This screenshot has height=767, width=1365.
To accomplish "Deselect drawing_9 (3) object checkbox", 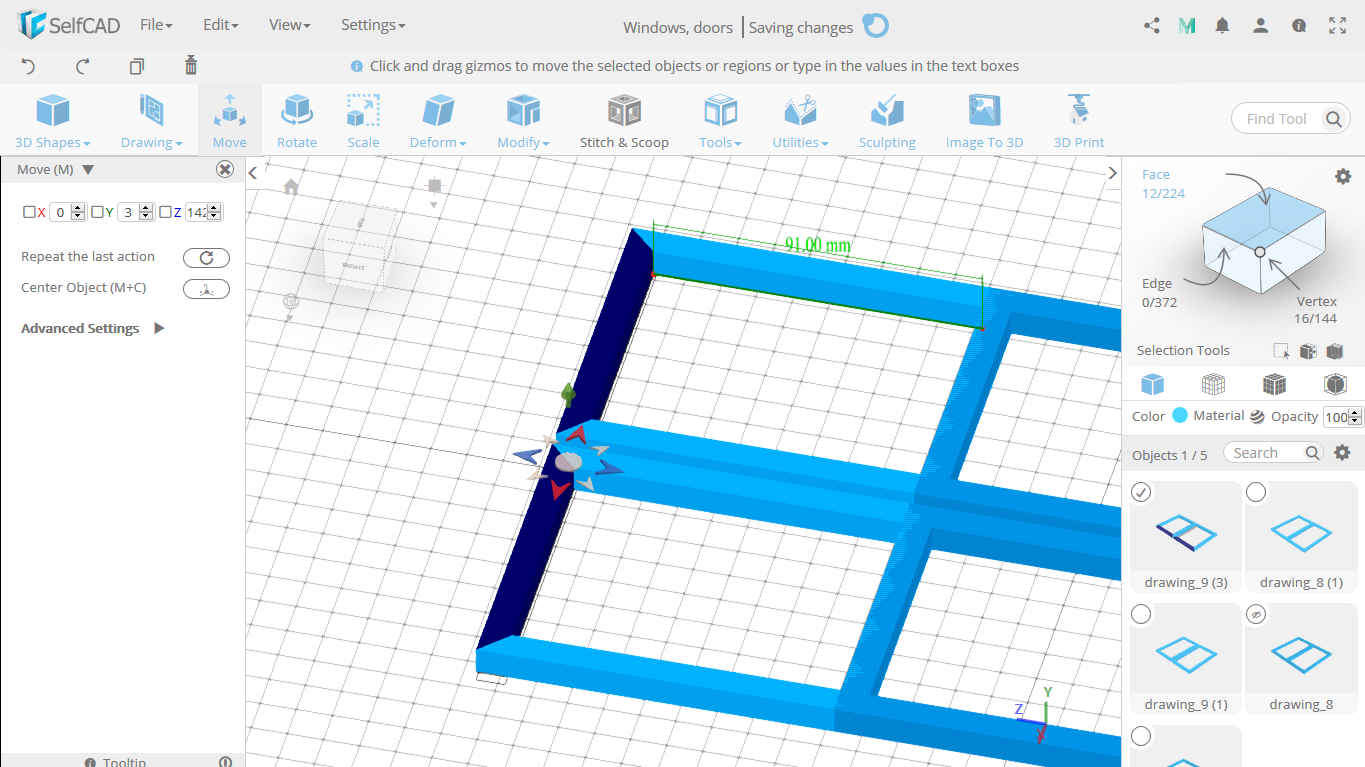I will coord(1141,492).
